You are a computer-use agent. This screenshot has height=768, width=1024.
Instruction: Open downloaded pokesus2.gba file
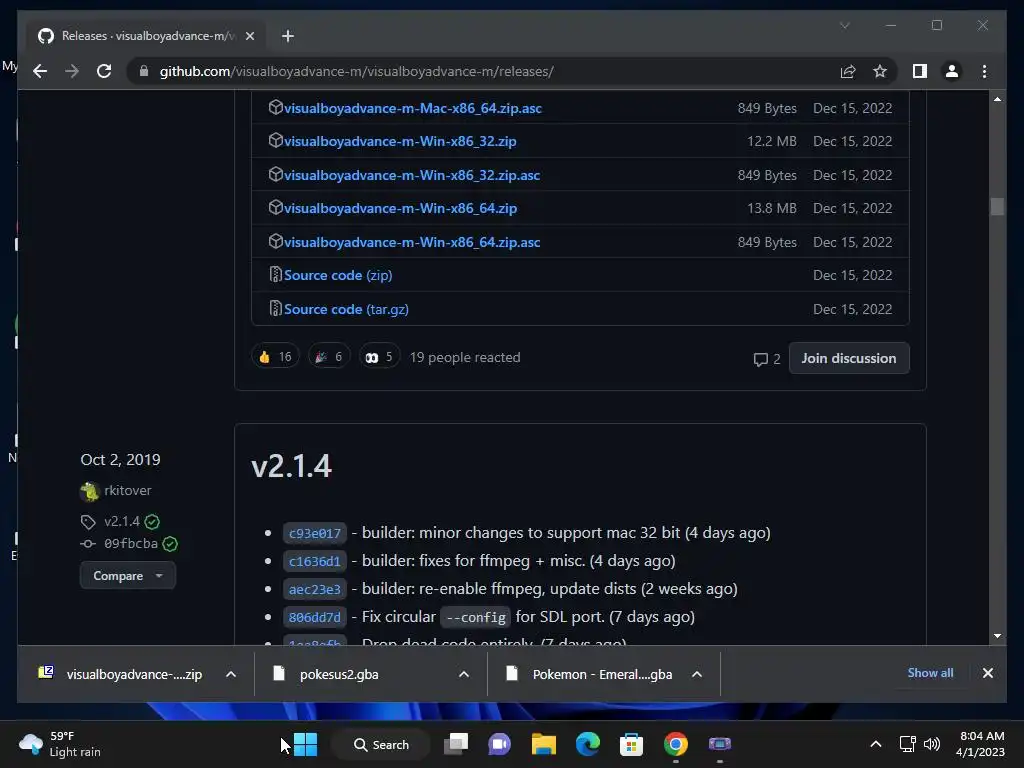click(x=339, y=674)
